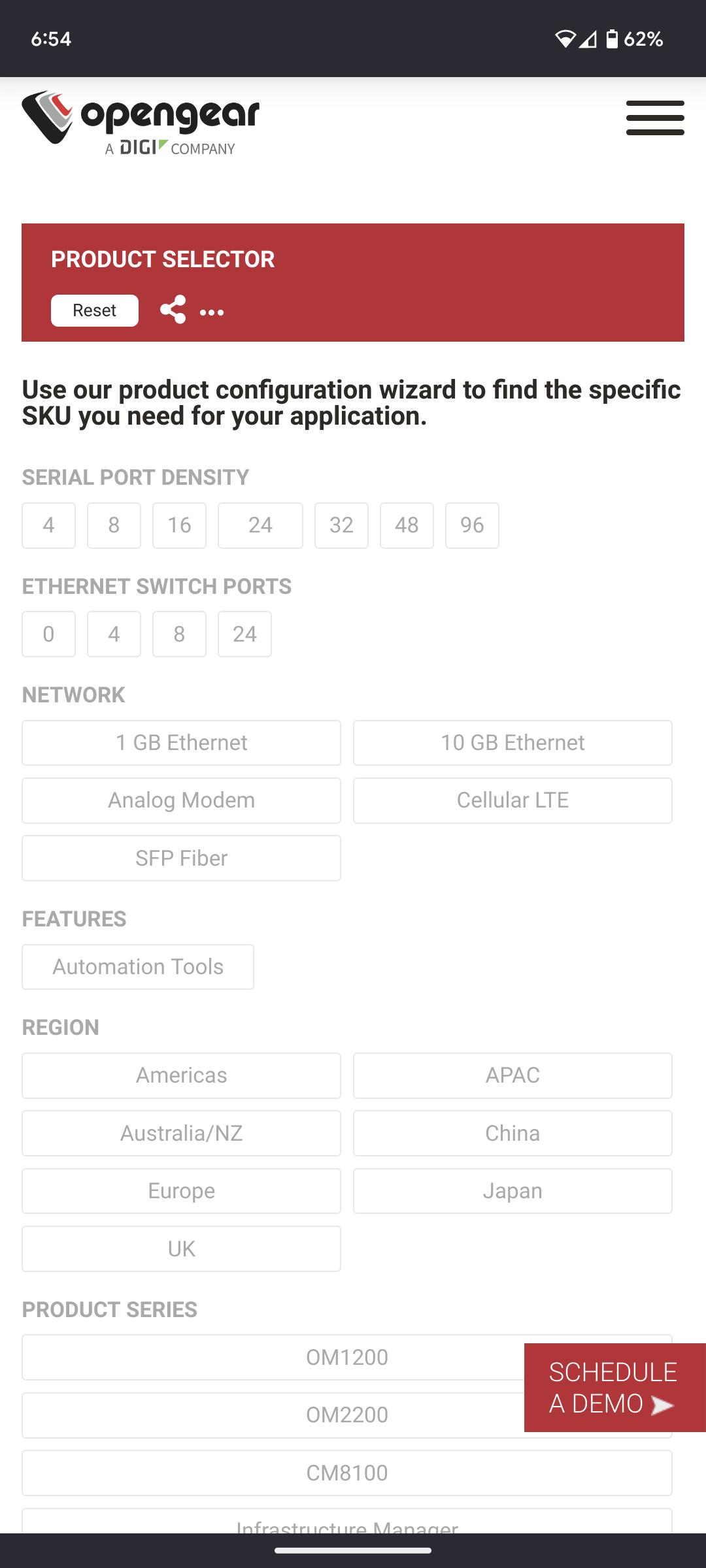Tap the Wi-Fi status indicator

pos(566,39)
